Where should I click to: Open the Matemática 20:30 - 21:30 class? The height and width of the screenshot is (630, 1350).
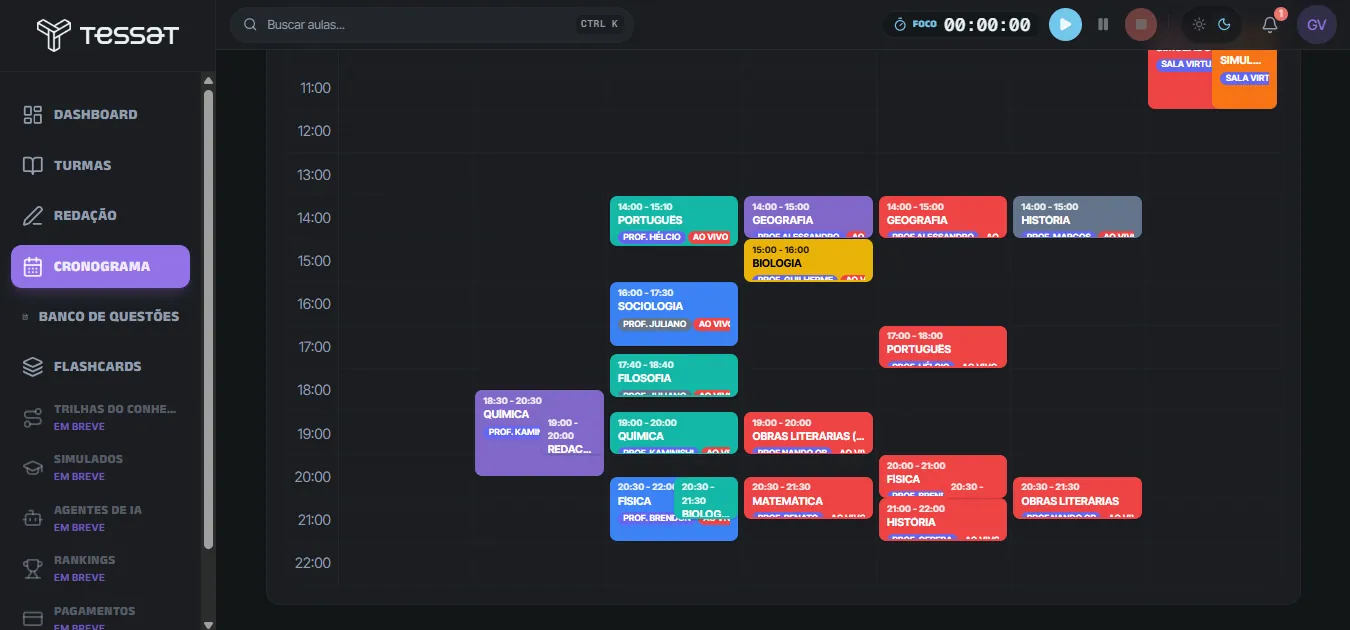[808, 498]
